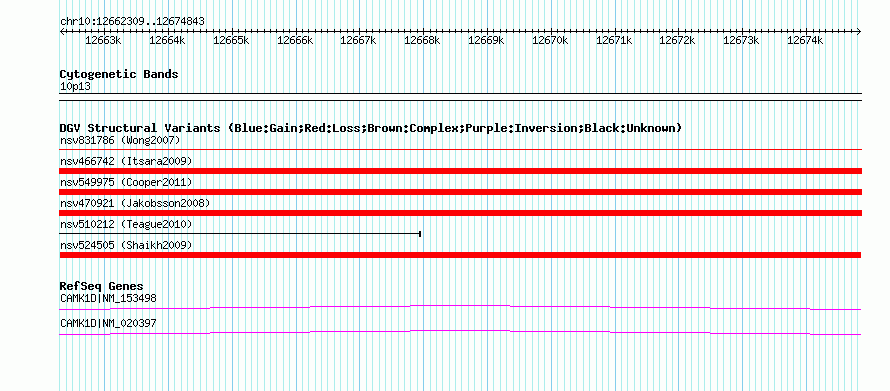Click the 12664k ruler tick label
The width and height of the screenshot is (890, 391).
click(x=167, y=41)
